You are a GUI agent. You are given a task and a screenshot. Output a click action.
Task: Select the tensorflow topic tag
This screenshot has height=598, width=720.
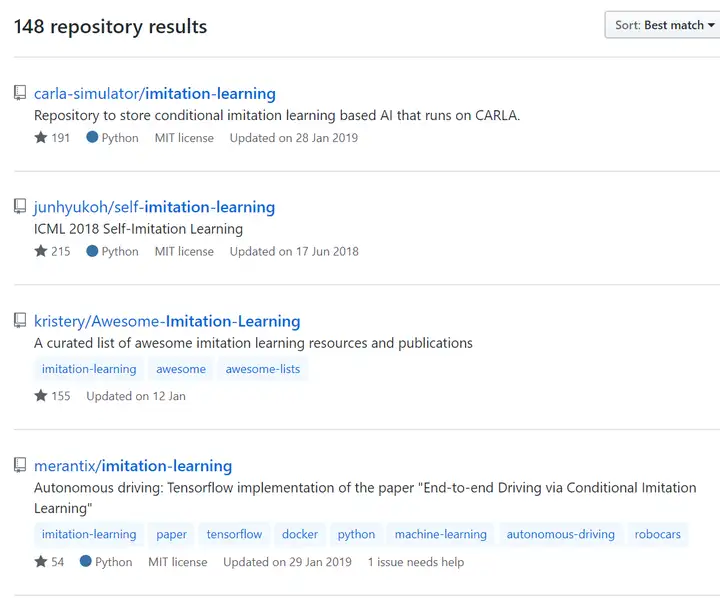pyautogui.click(x=234, y=534)
